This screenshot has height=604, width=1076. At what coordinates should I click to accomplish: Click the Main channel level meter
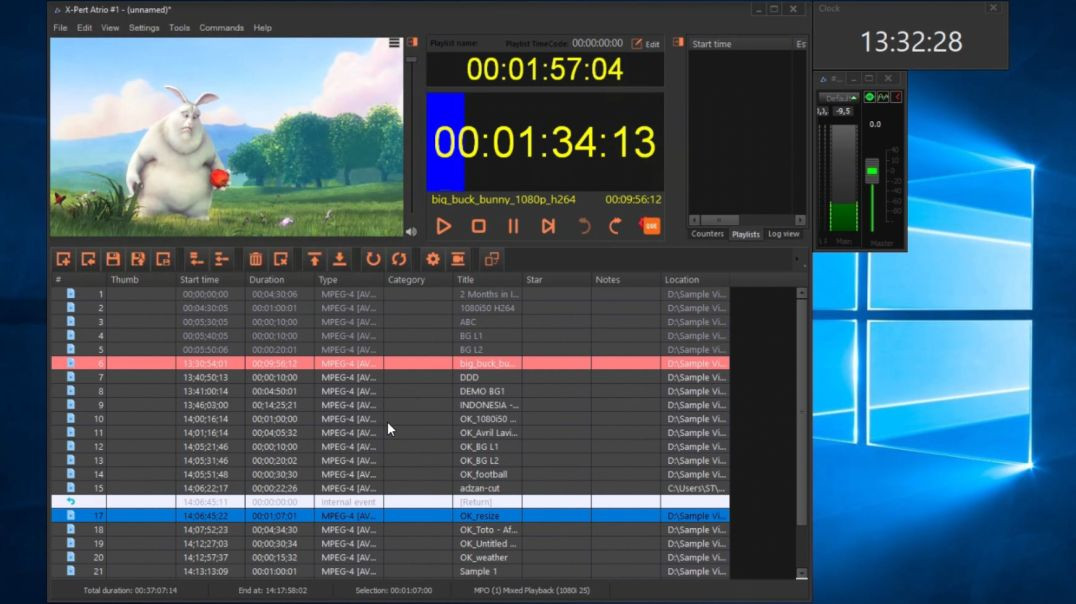843,178
